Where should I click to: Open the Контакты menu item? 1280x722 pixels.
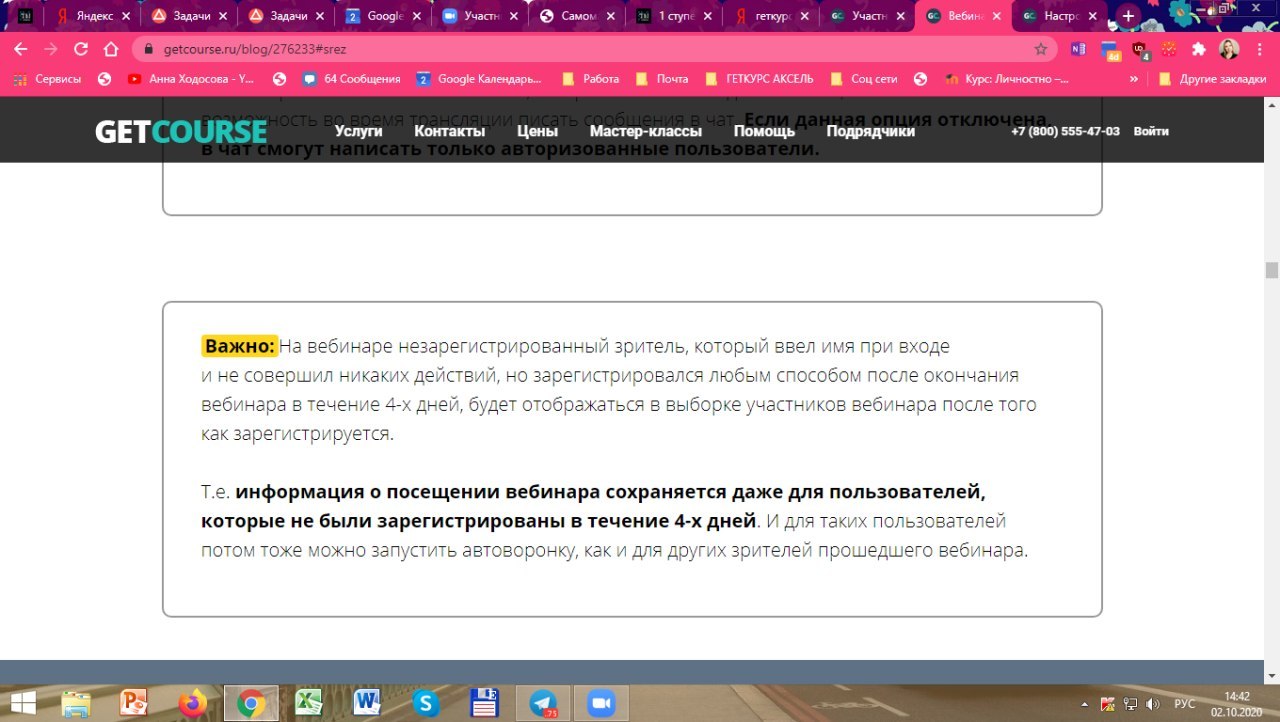[x=450, y=131]
